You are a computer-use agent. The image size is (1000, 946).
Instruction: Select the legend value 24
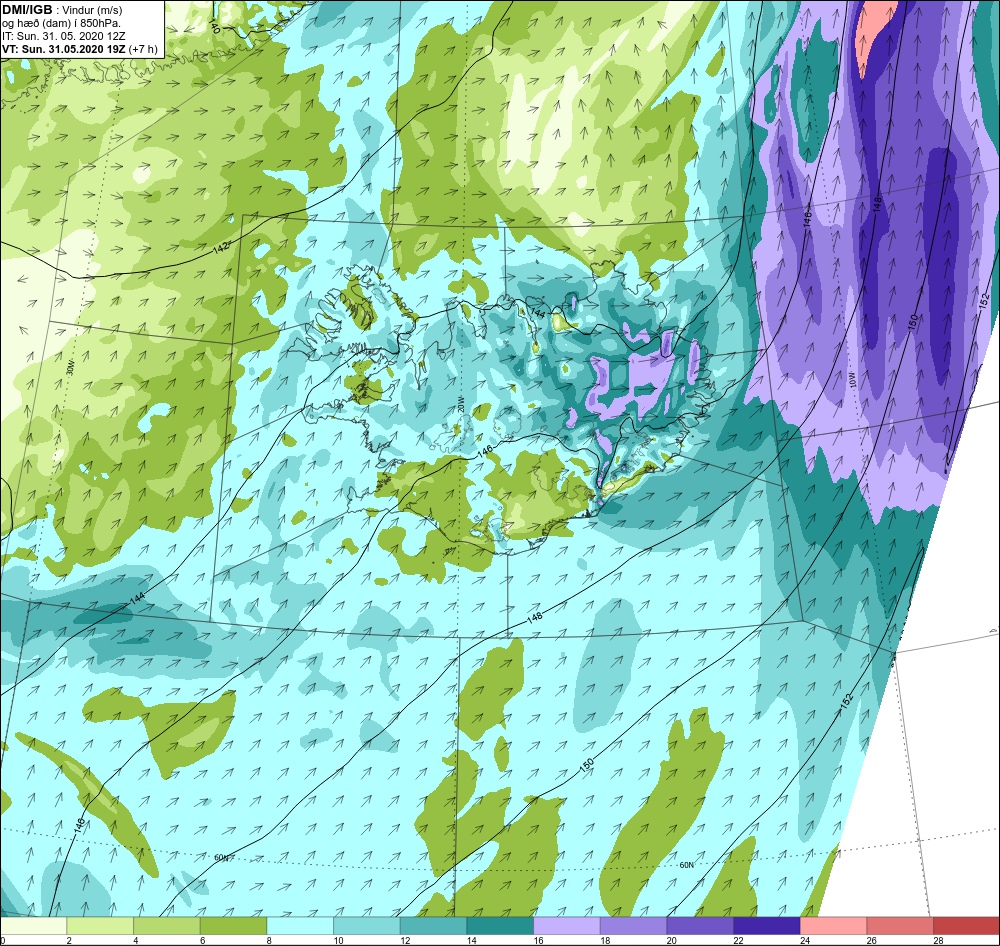(x=805, y=940)
